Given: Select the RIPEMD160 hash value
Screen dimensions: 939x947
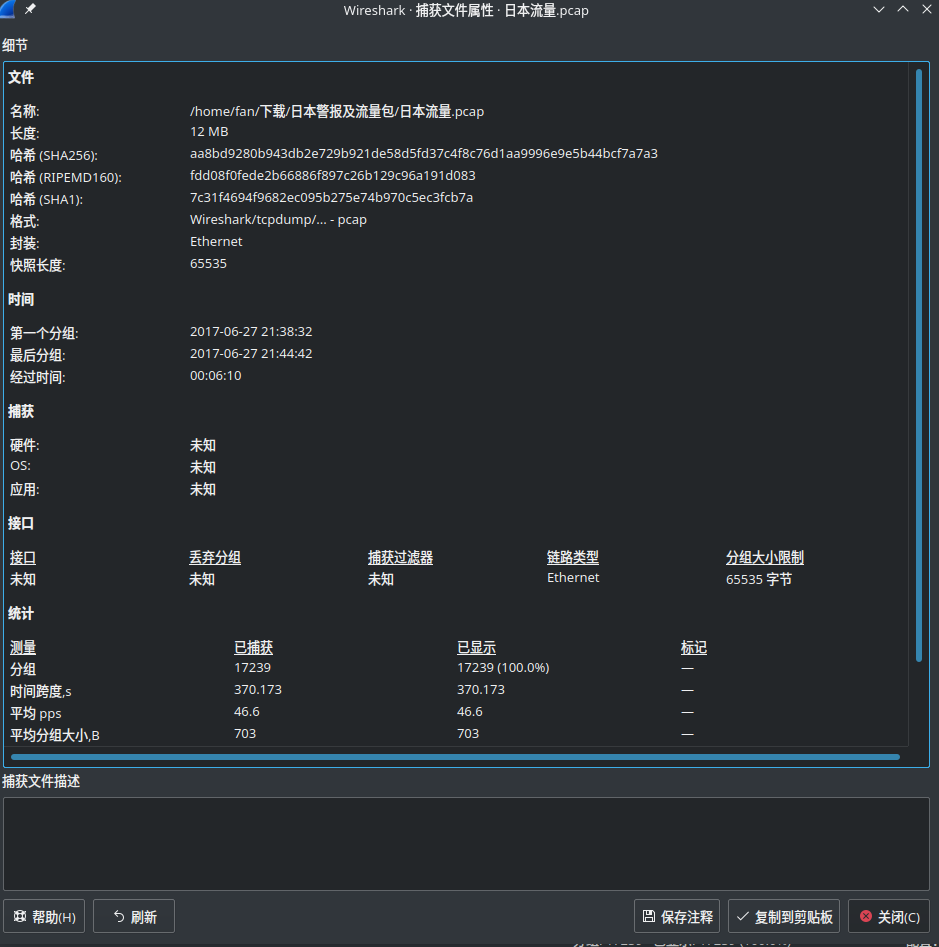Looking at the screenshot, I should pos(333,176).
